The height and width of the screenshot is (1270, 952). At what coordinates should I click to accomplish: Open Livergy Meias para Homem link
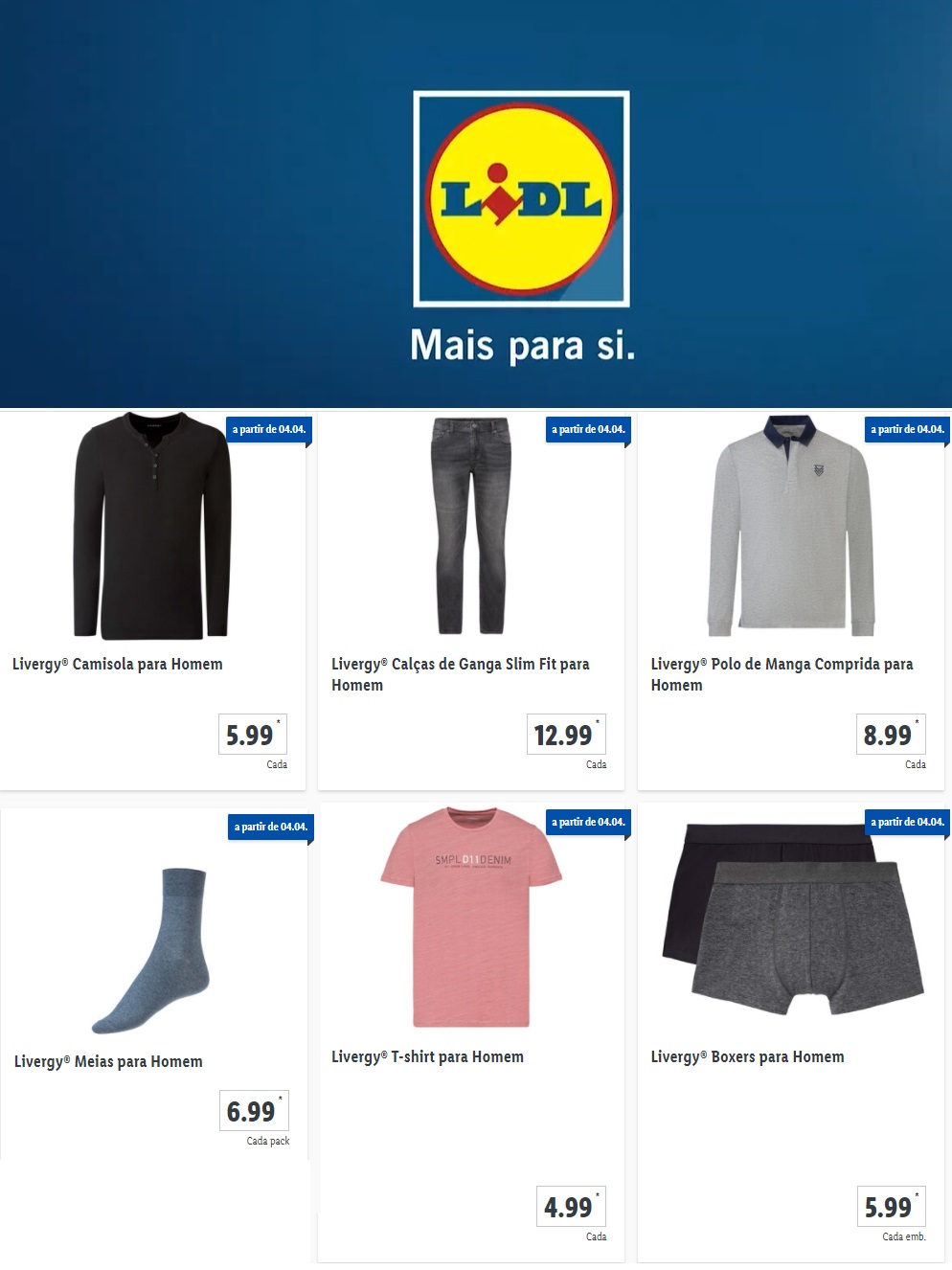[x=108, y=1061]
